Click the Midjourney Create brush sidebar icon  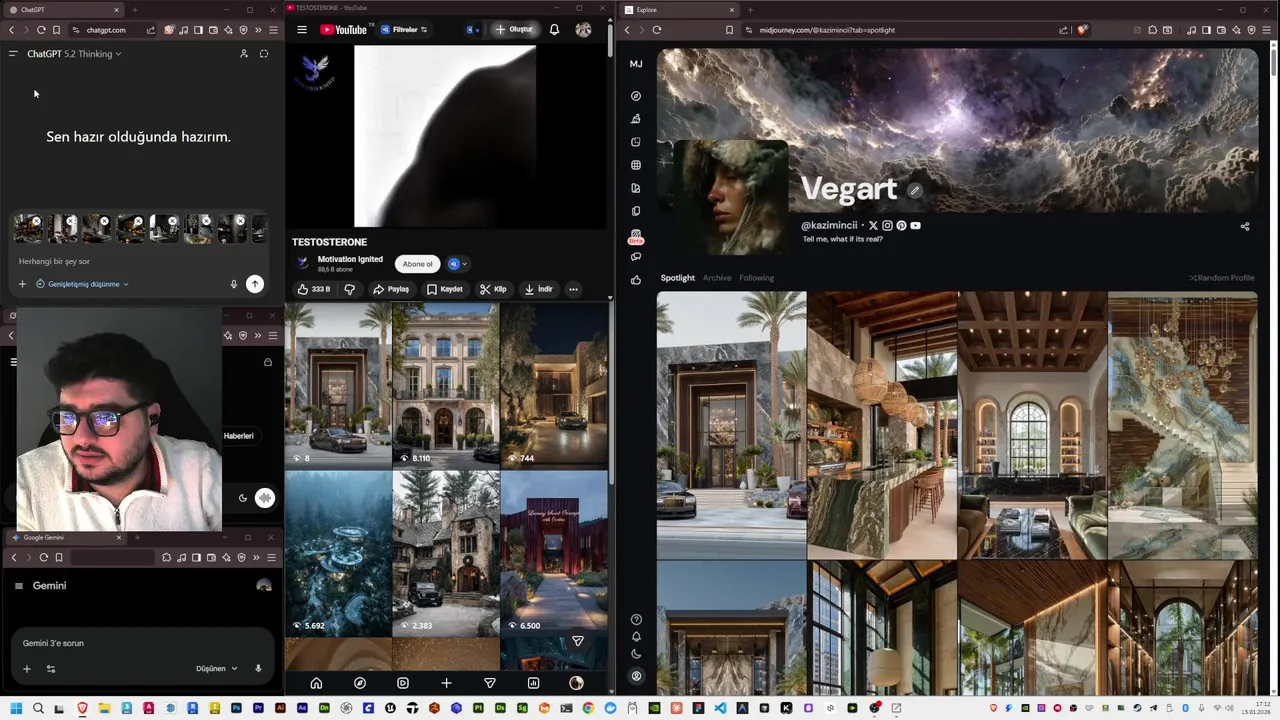(636, 119)
